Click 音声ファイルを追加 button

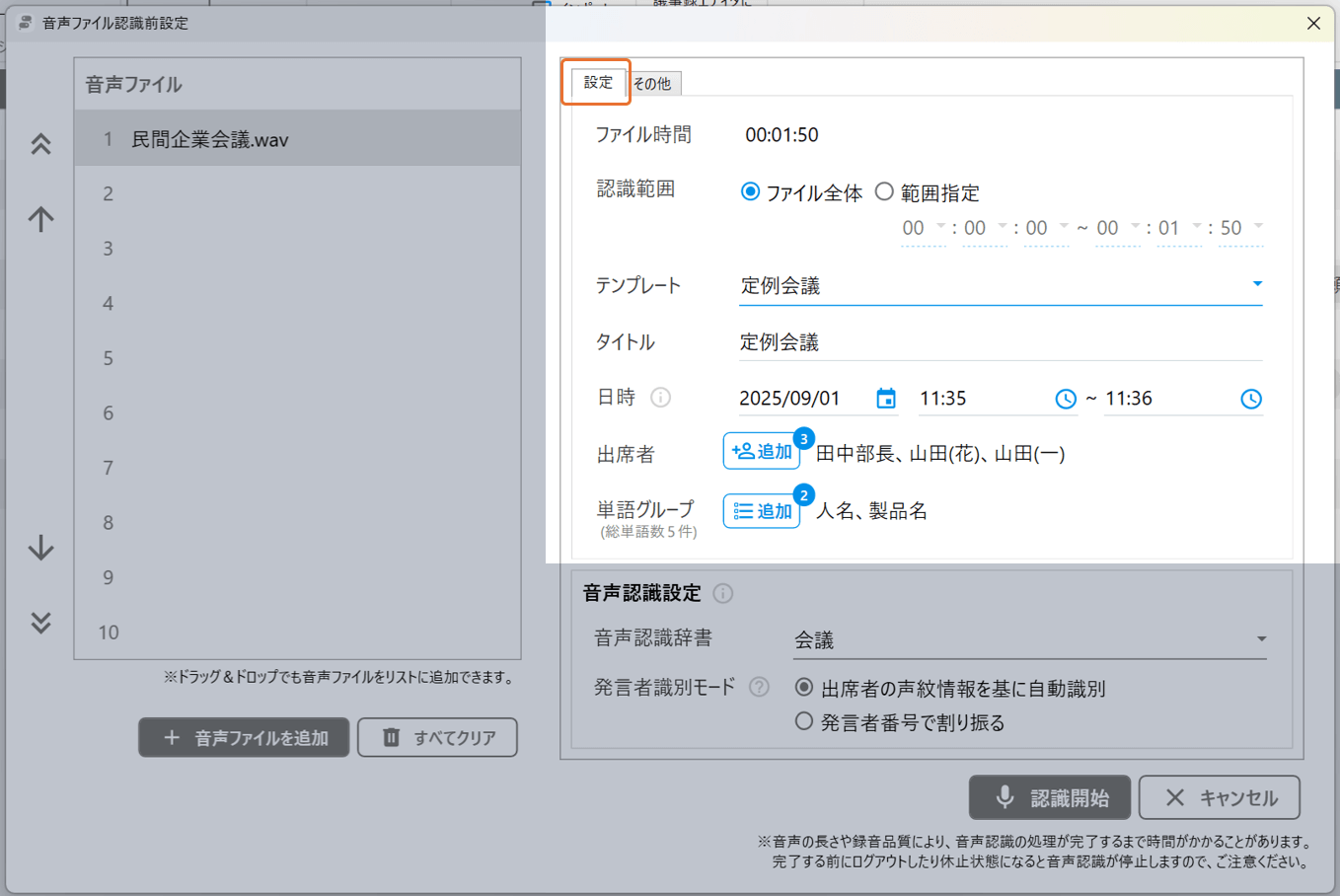(244, 737)
